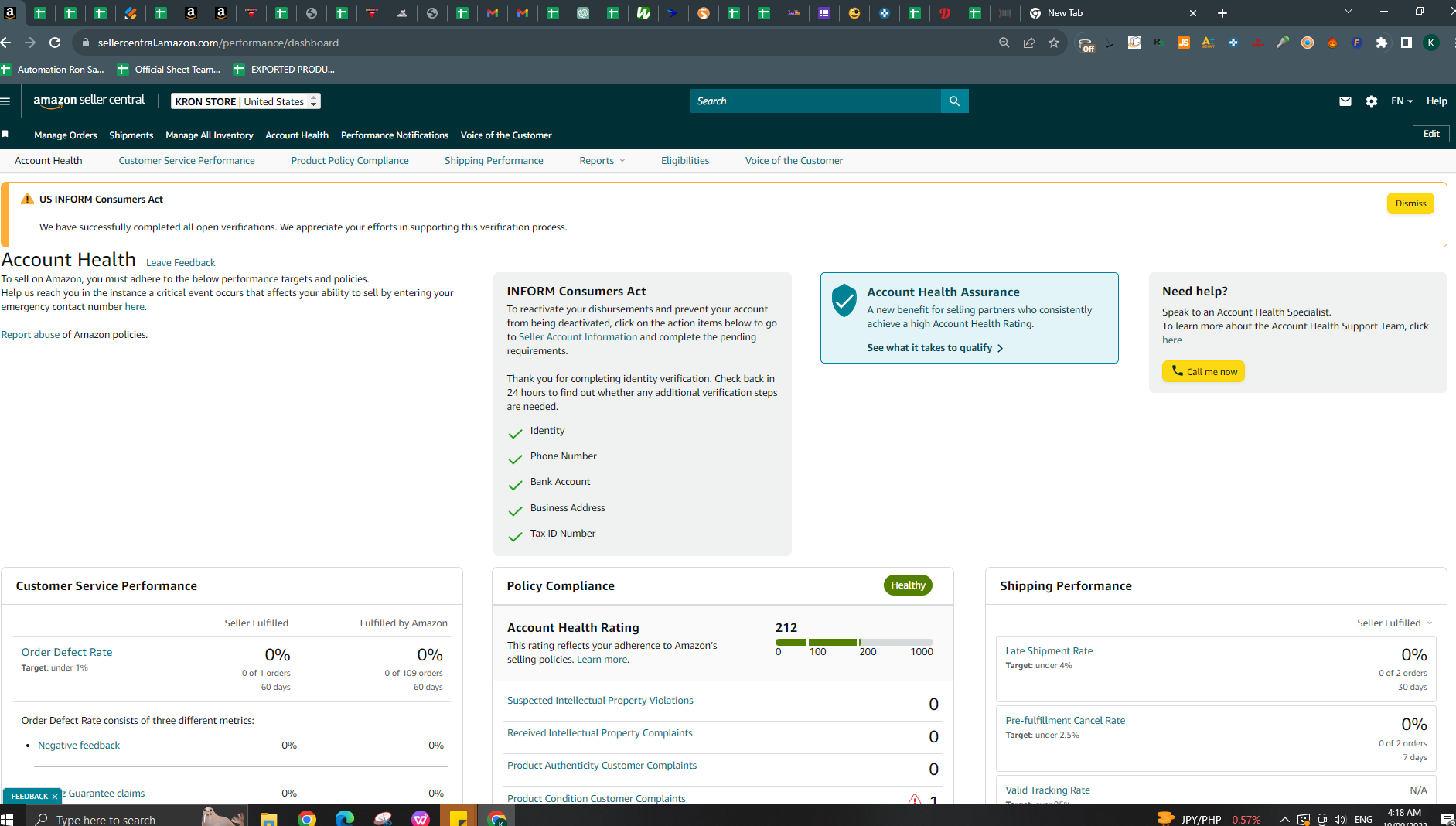Open the Windows Start menu

tap(7, 819)
